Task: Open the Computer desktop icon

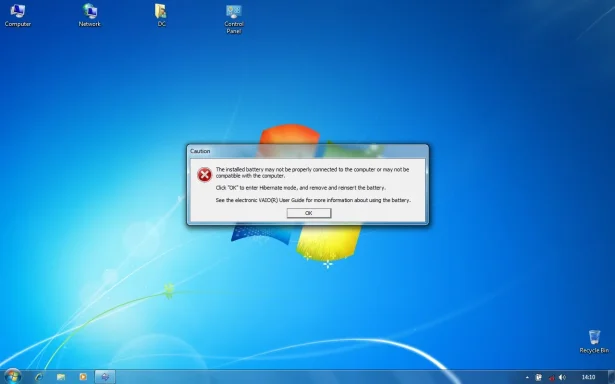Action: (x=18, y=16)
